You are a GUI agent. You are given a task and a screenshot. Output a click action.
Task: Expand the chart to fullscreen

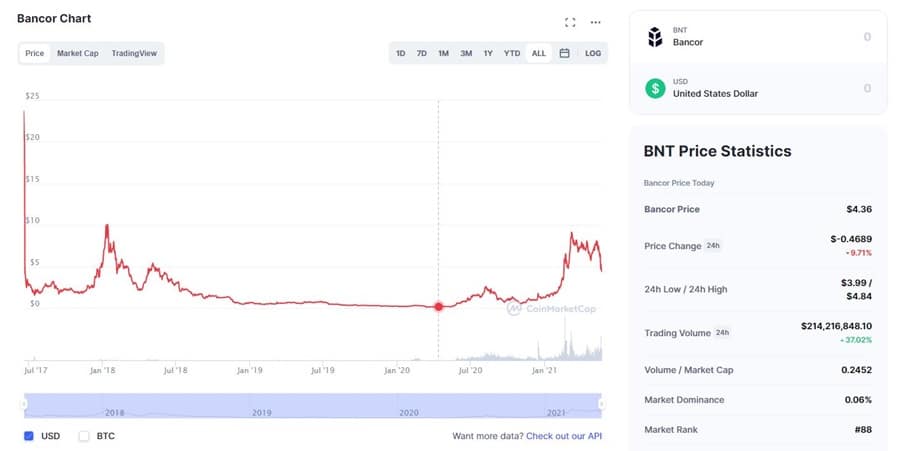pyautogui.click(x=570, y=22)
